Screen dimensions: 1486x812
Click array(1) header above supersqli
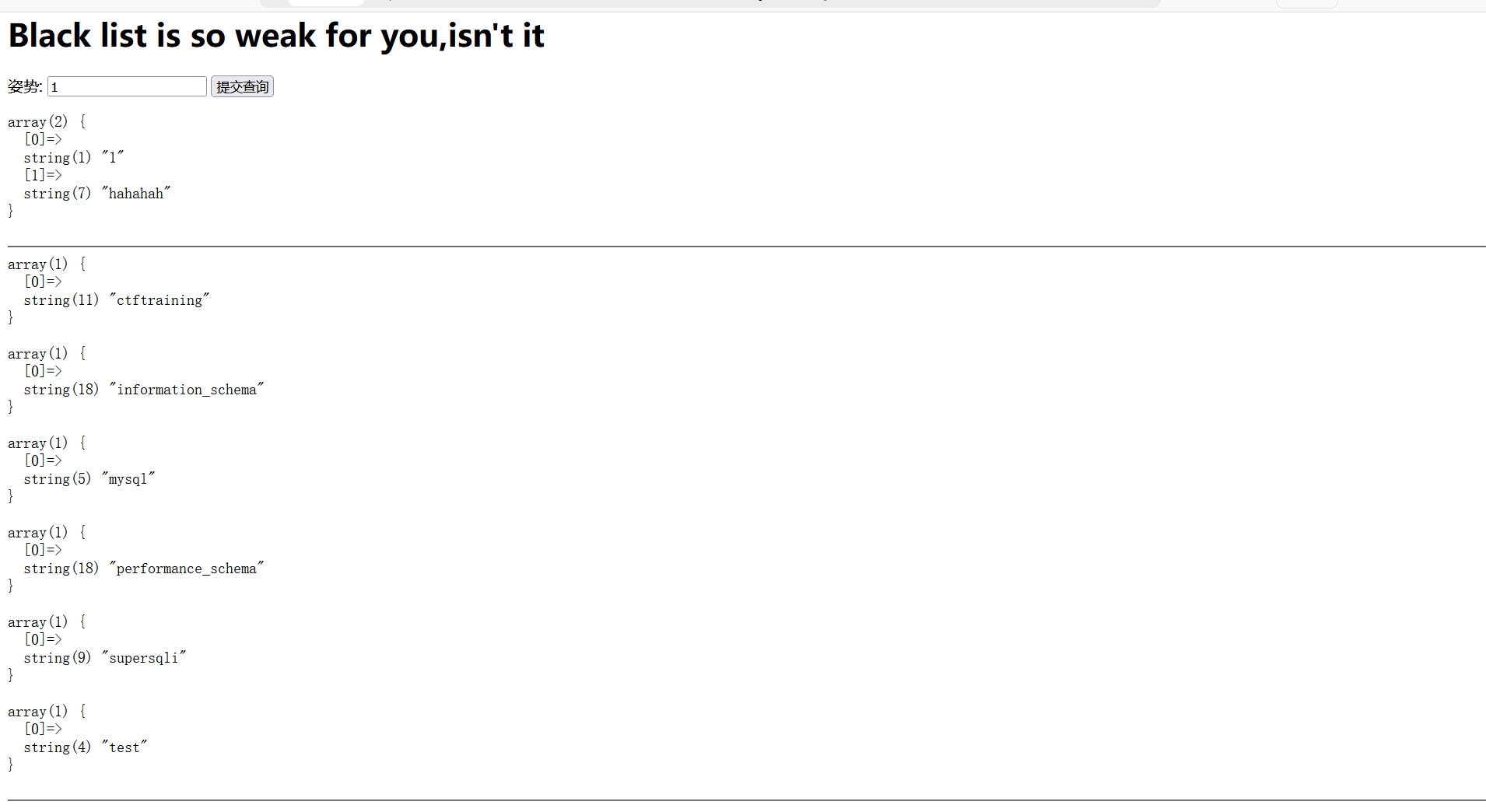pos(38,622)
